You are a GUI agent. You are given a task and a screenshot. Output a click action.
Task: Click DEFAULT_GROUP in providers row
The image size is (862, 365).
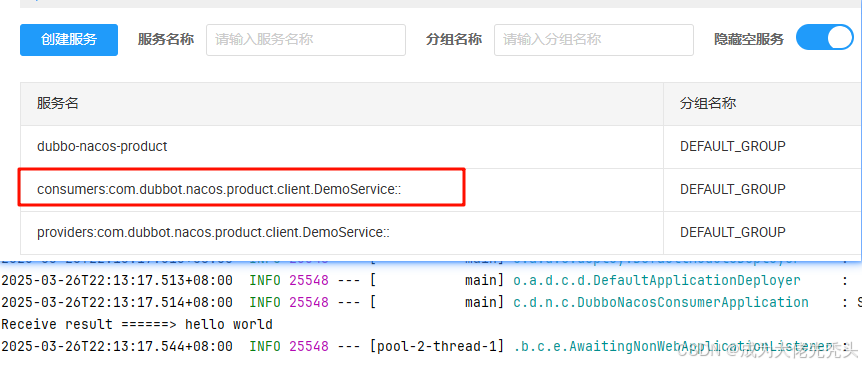[x=733, y=233]
